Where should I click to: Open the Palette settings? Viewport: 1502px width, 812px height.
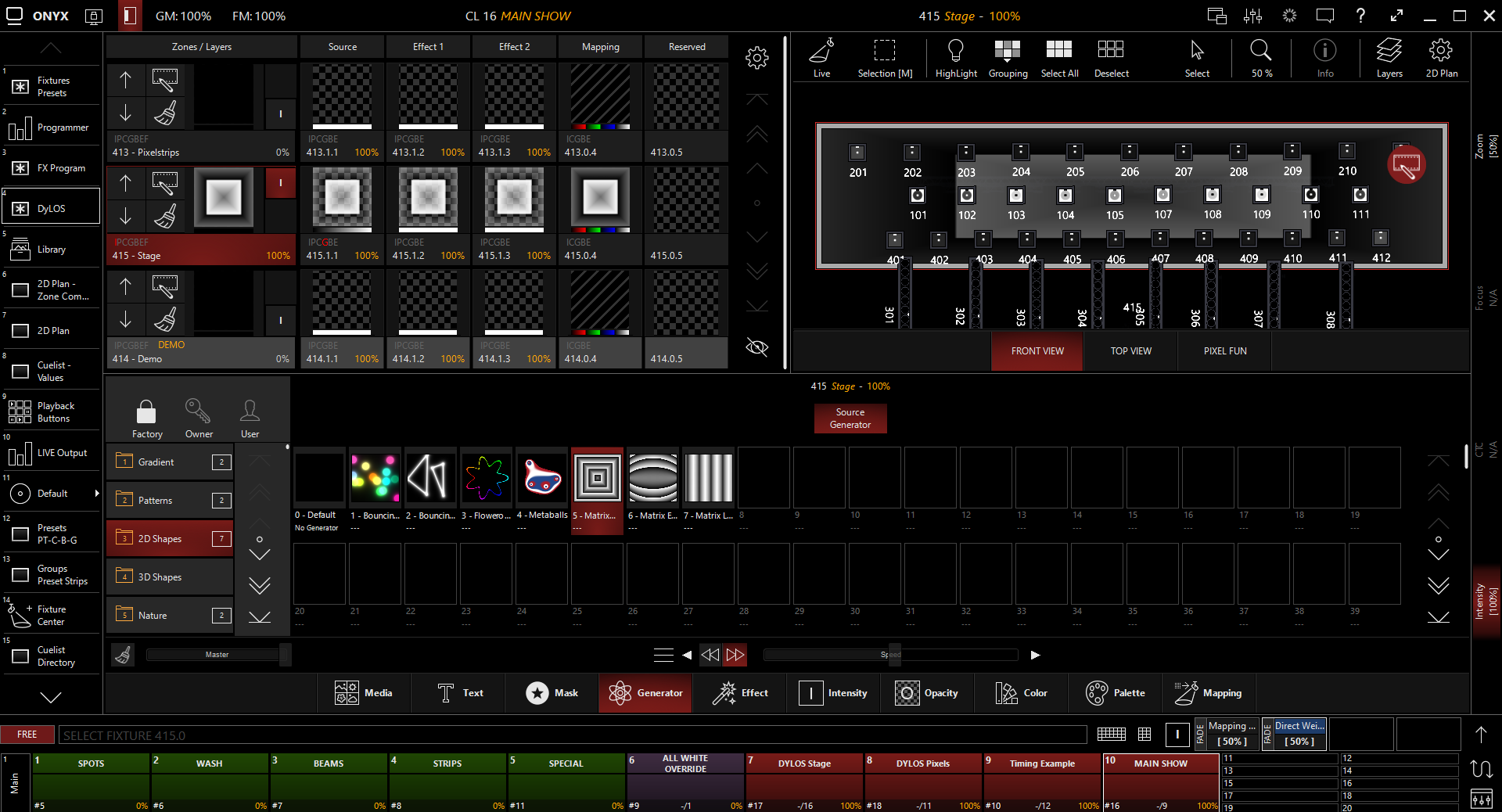pyautogui.click(x=1115, y=692)
